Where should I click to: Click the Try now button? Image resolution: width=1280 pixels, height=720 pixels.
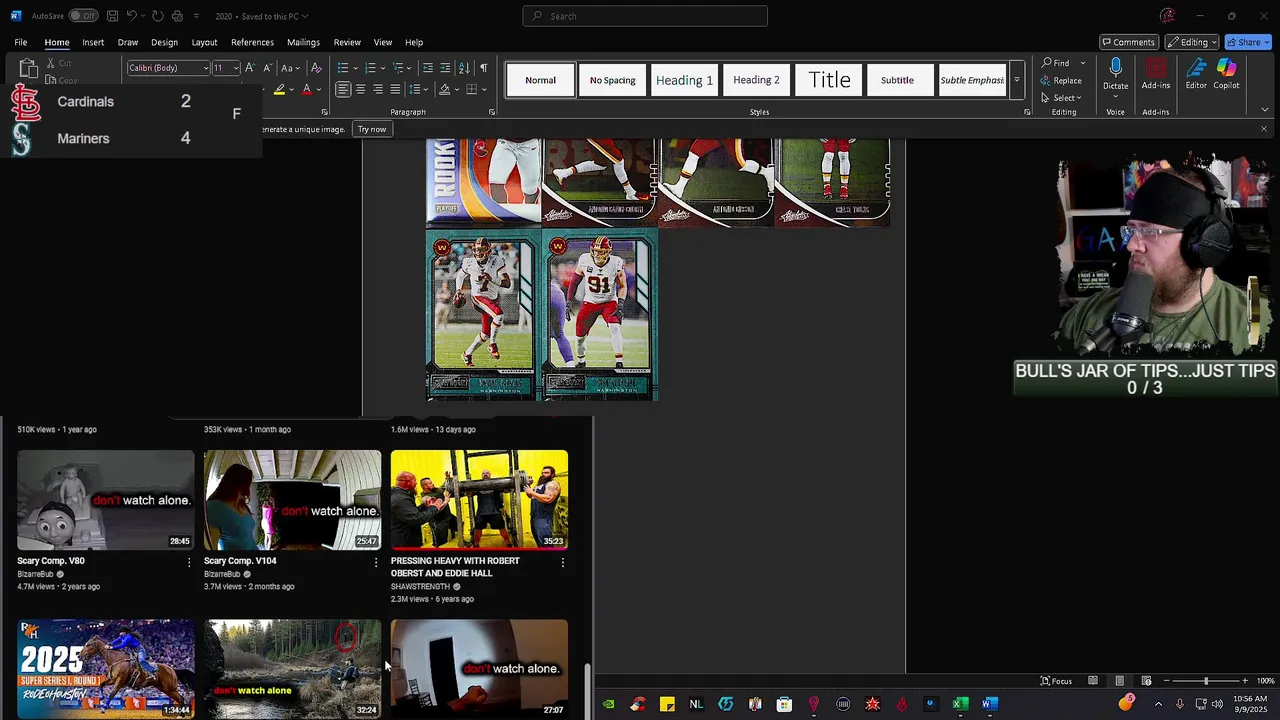pos(372,129)
